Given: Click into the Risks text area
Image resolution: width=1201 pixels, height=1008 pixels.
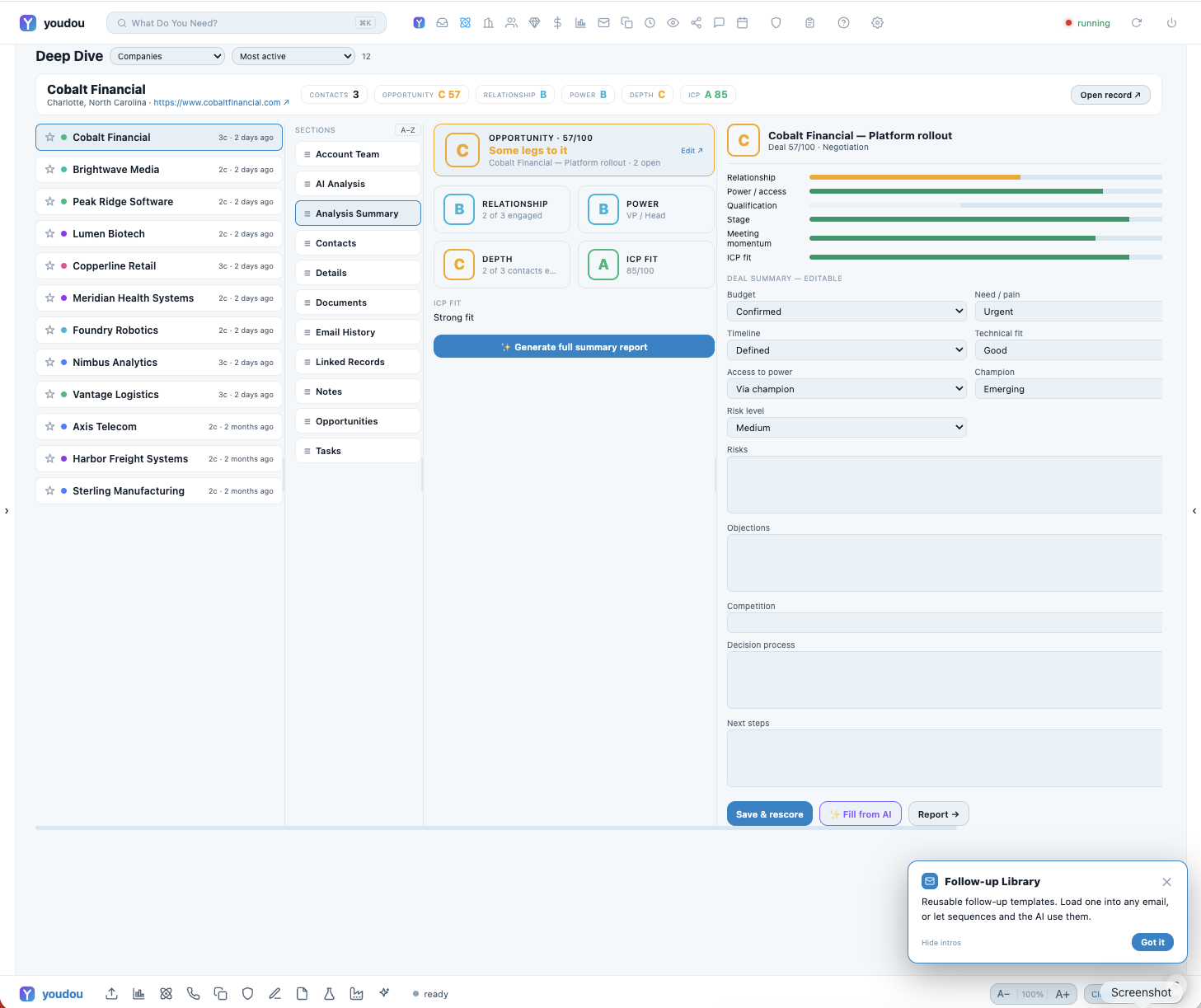Looking at the screenshot, I should [x=945, y=485].
